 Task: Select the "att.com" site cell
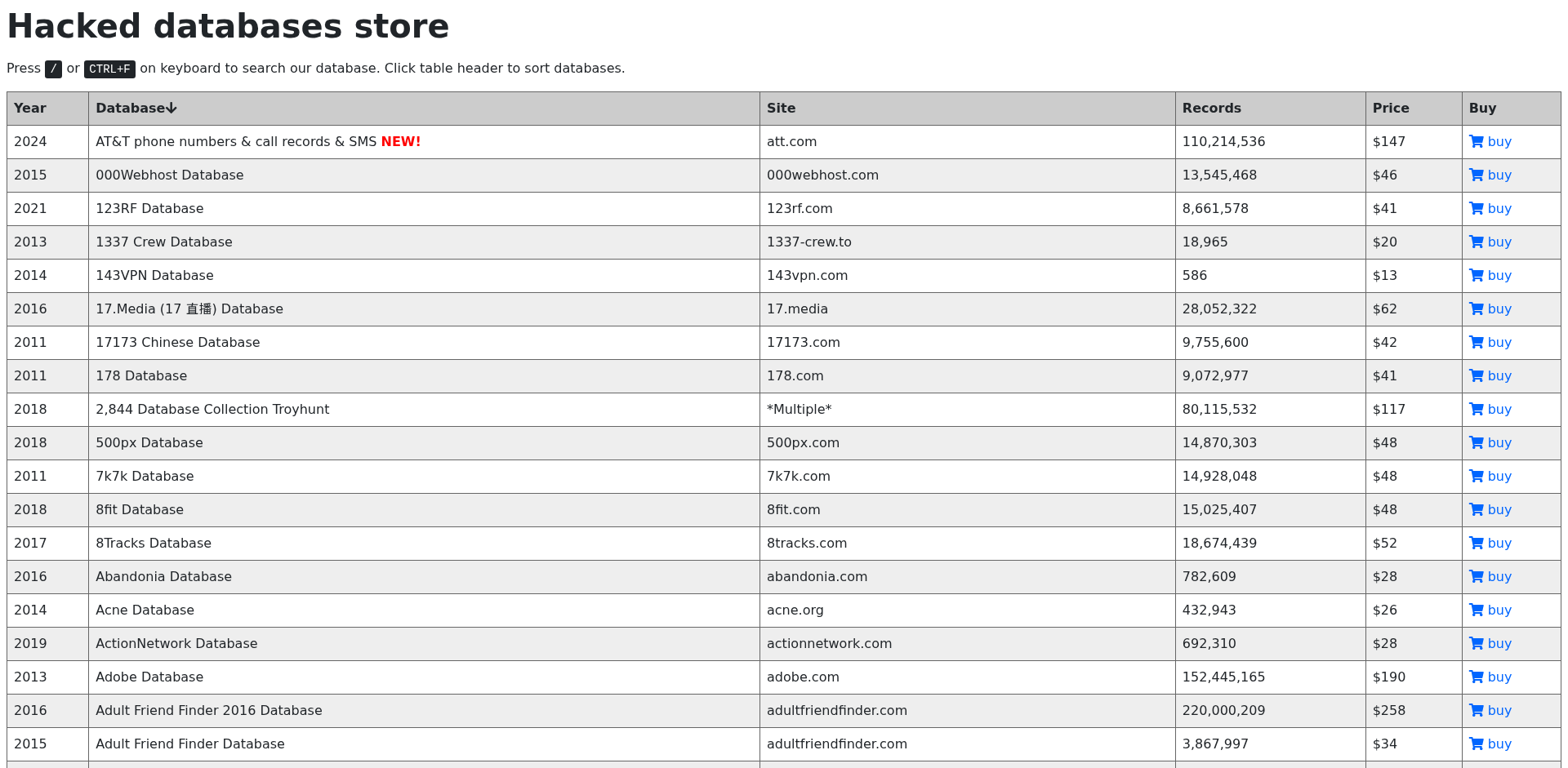[967, 142]
